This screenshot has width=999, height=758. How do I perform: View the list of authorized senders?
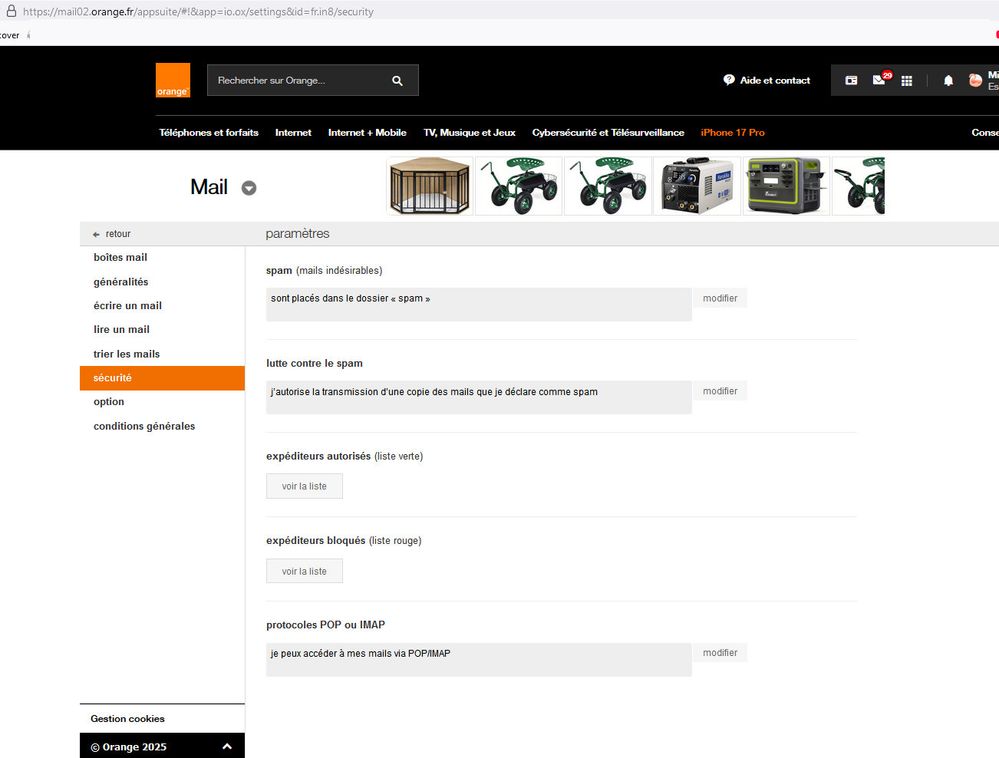[304, 486]
